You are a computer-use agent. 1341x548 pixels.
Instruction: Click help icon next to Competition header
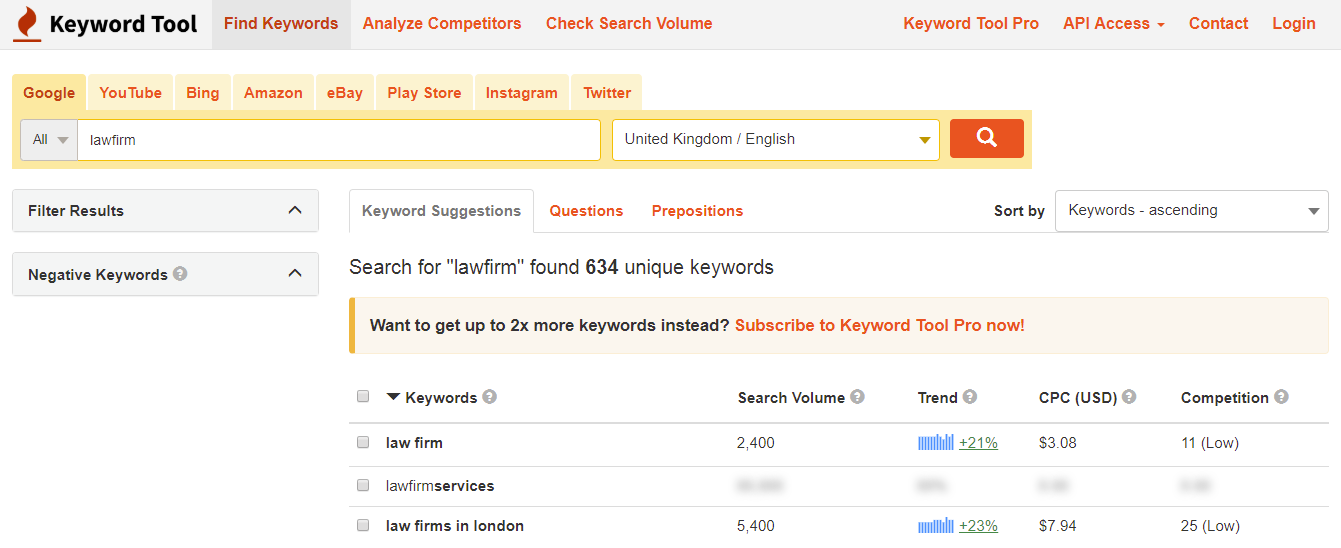tap(1281, 397)
